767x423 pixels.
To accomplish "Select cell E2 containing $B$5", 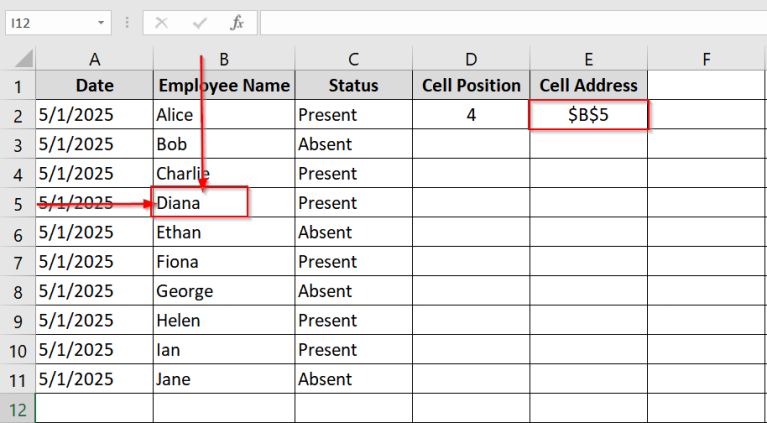I will pos(588,115).
